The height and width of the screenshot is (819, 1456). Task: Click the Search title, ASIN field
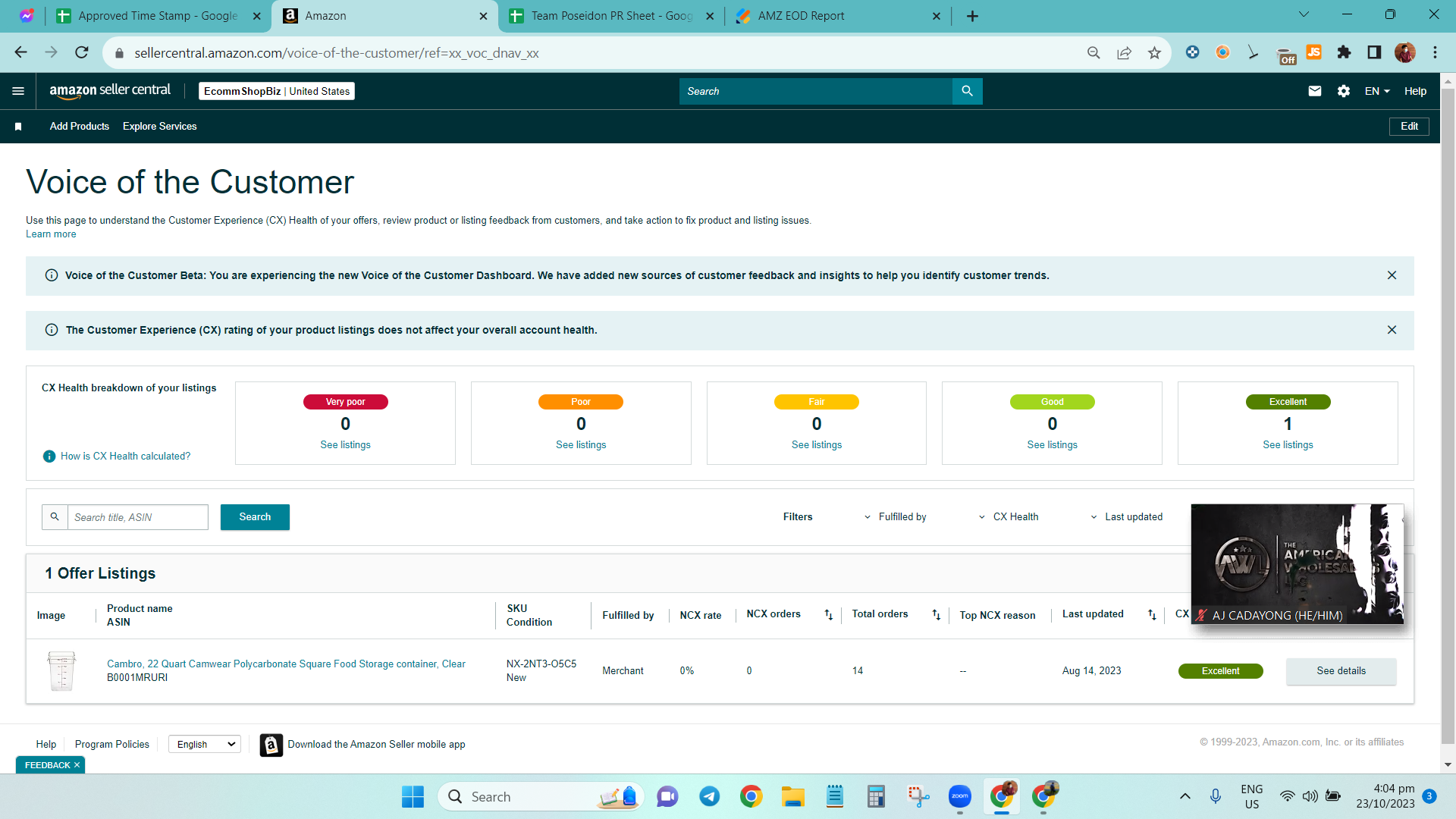[138, 517]
